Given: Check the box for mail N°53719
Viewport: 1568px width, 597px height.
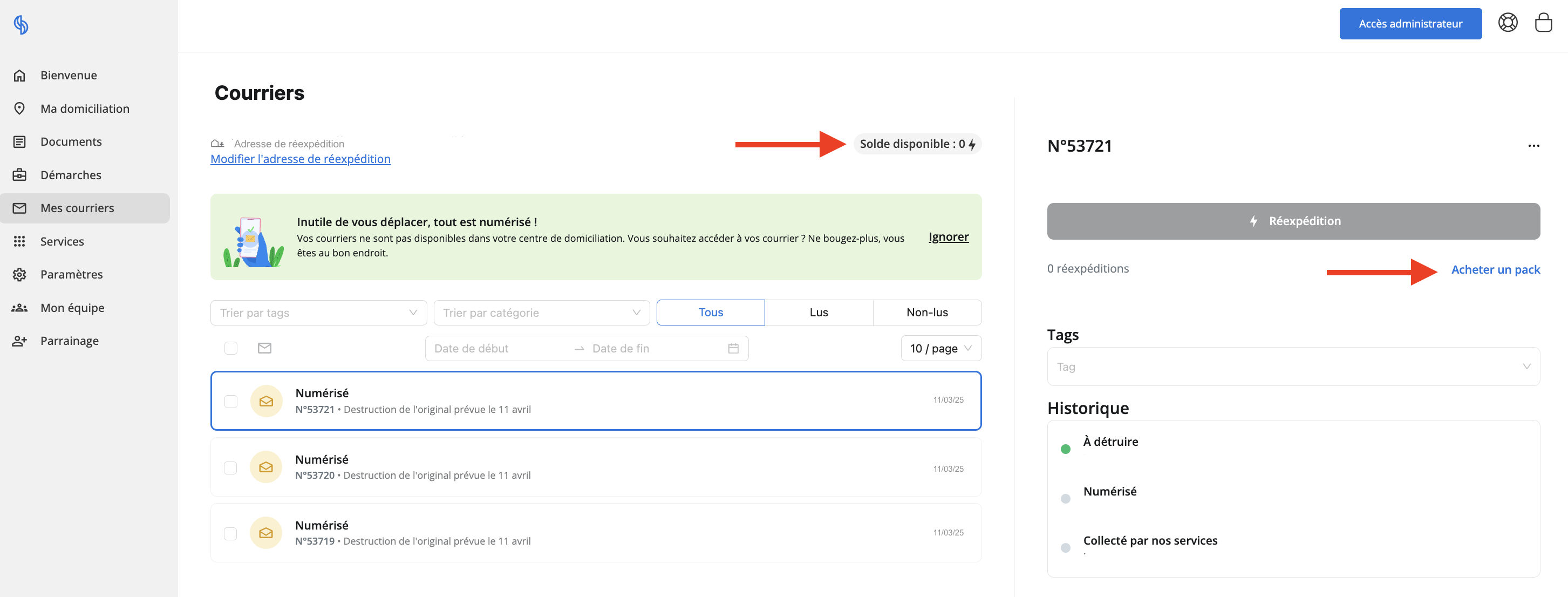Looking at the screenshot, I should click(x=231, y=534).
